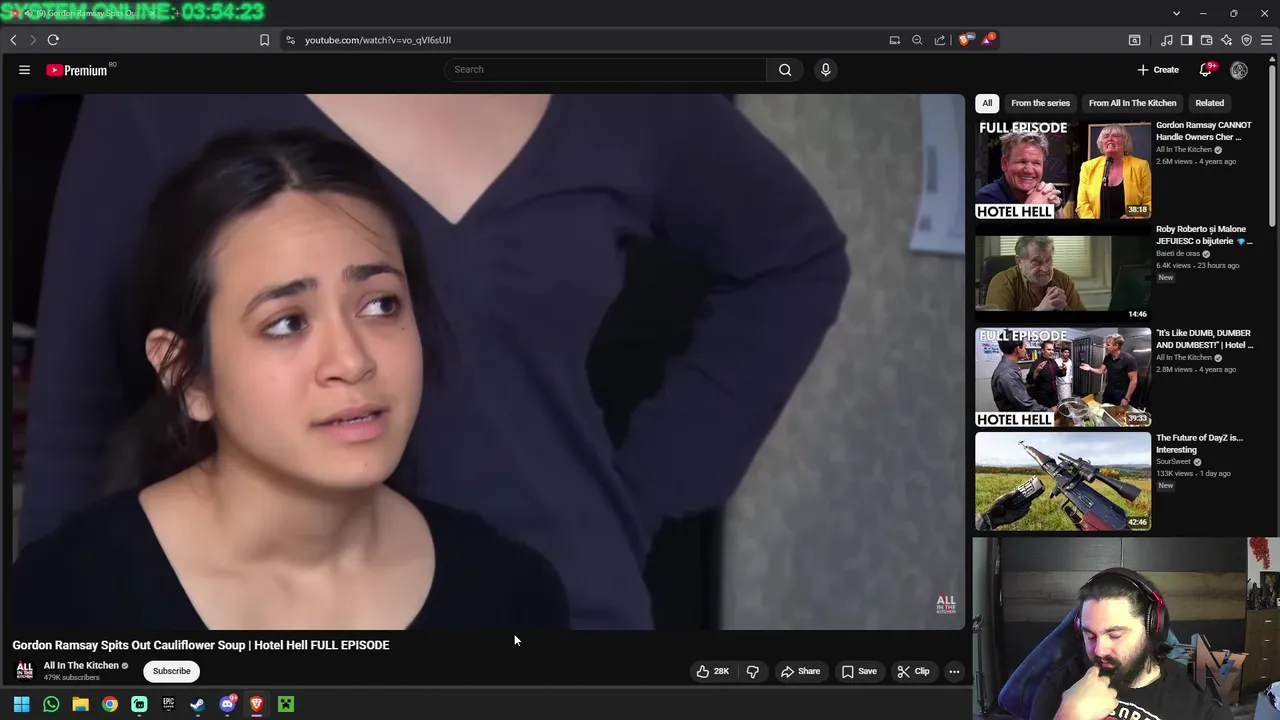Open Brave playlist music note icon
This screenshot has height=720, width=1280.
[x=1166, y=40]
